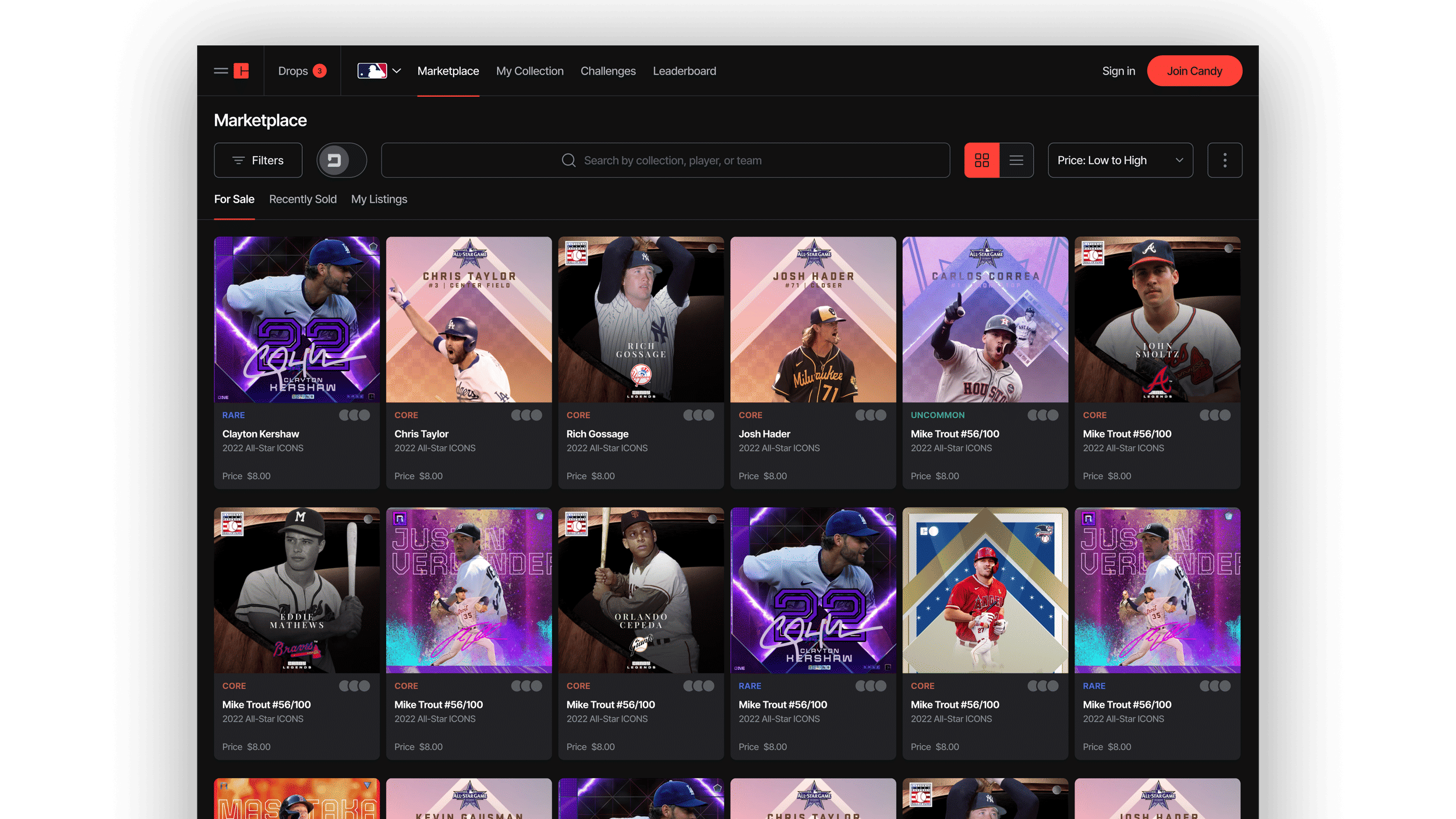The height and width of the screenshot is (819, 1456).
Task: Click the three-circle icon under Angels gold-frame card
Action: [x=1042, y=686]
